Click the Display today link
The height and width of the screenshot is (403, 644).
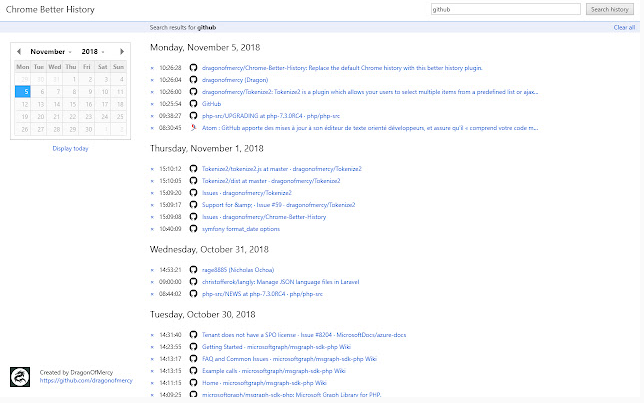pos(70,148)
